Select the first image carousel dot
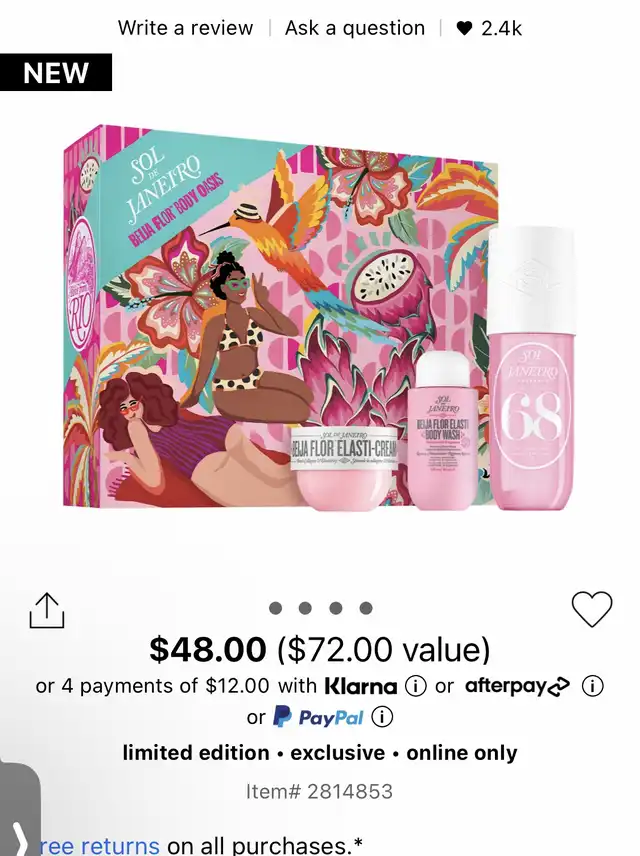Viewport: 640px width, 856px height. [x=276, y=608]
